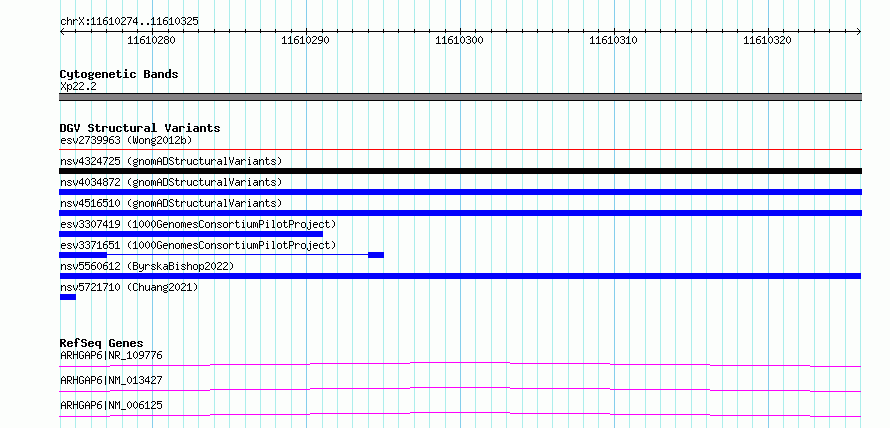Select the DGV Structural Variants track heading
Screen dimensions: 890x428
tap(140, 128)
